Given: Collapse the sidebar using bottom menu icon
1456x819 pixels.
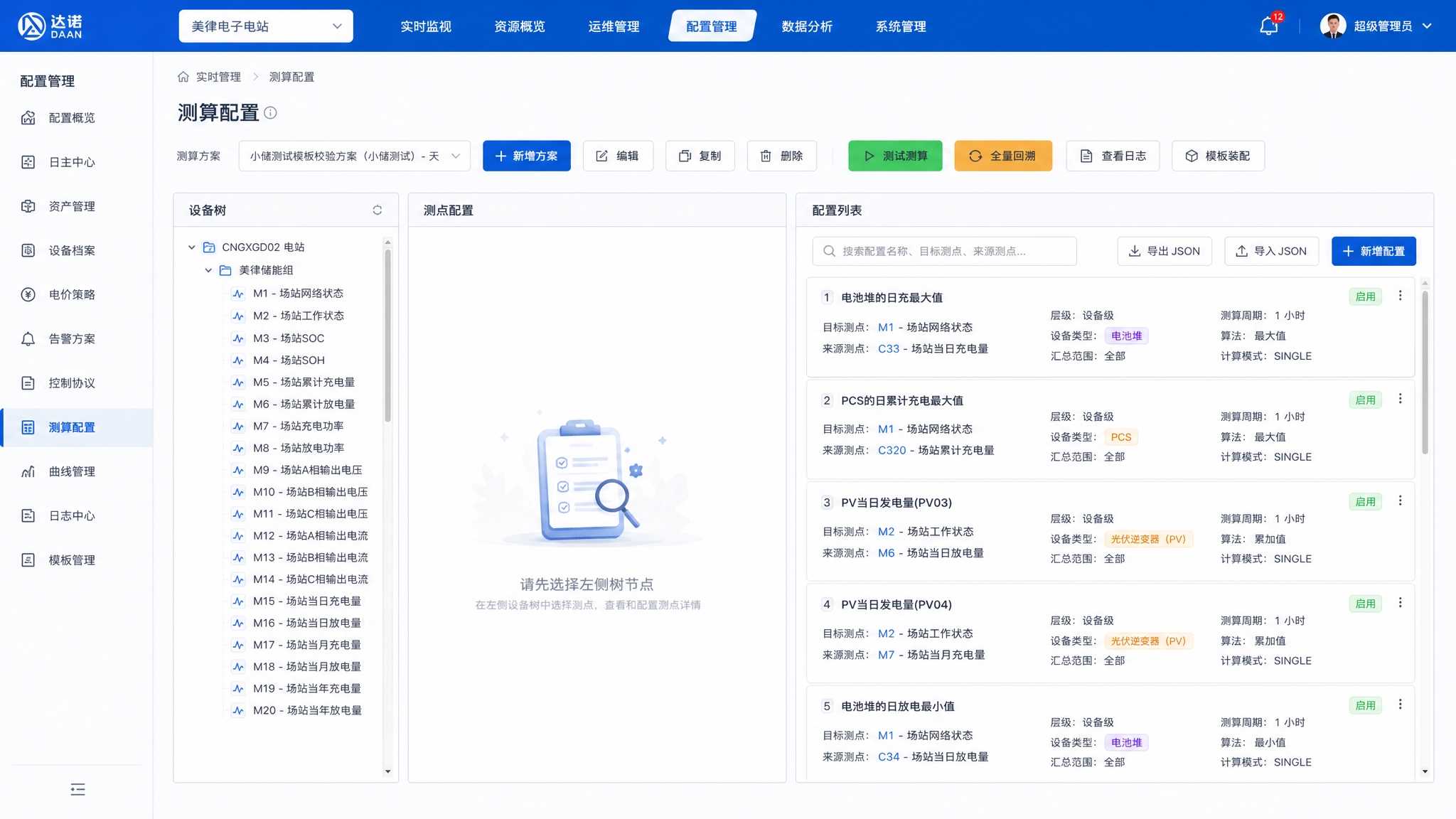Looking at the screenshot, I should (77, 789).
